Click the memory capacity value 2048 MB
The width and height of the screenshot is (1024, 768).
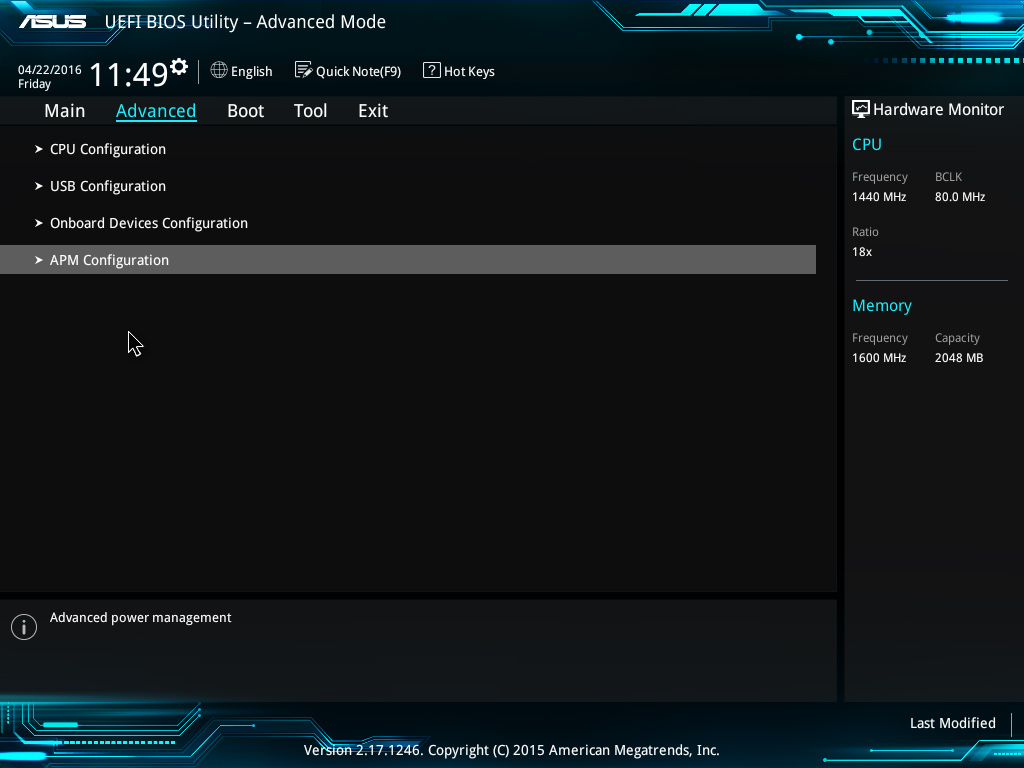pyautogui.click(x=959, y=358)
